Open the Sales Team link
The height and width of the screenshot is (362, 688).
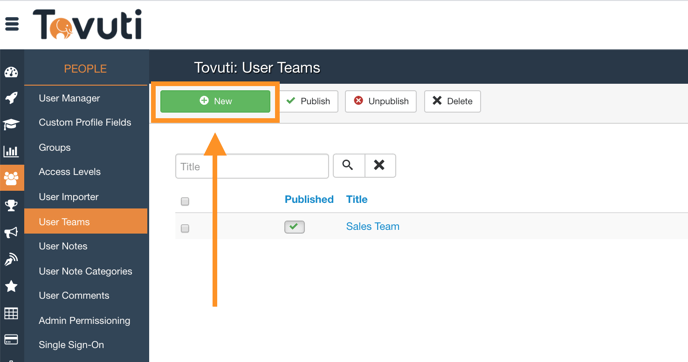373,226
